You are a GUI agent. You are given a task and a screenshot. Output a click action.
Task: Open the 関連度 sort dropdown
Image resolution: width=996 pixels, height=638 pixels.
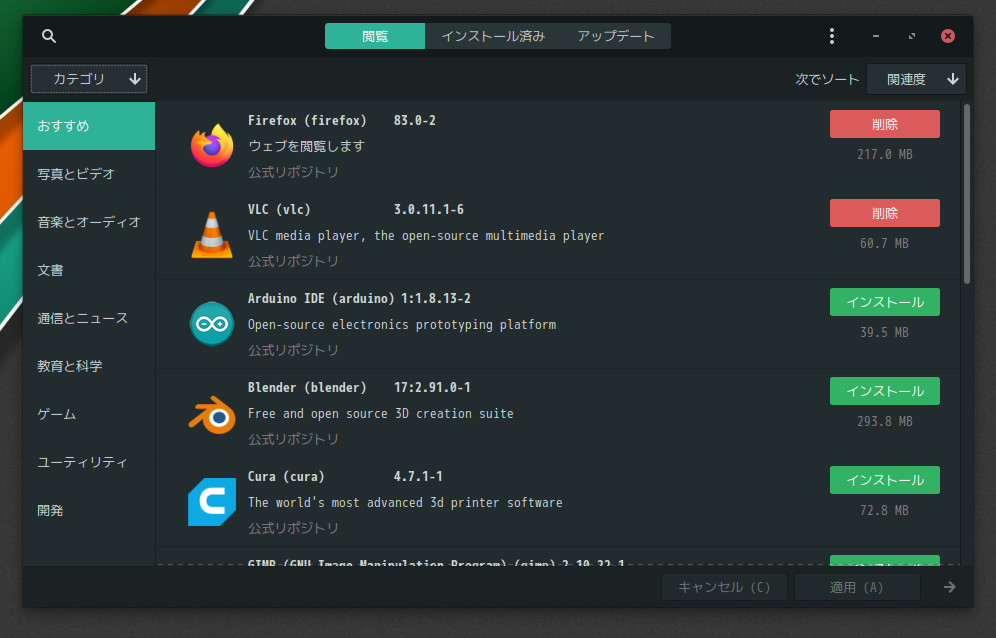[x=916, y=79]
